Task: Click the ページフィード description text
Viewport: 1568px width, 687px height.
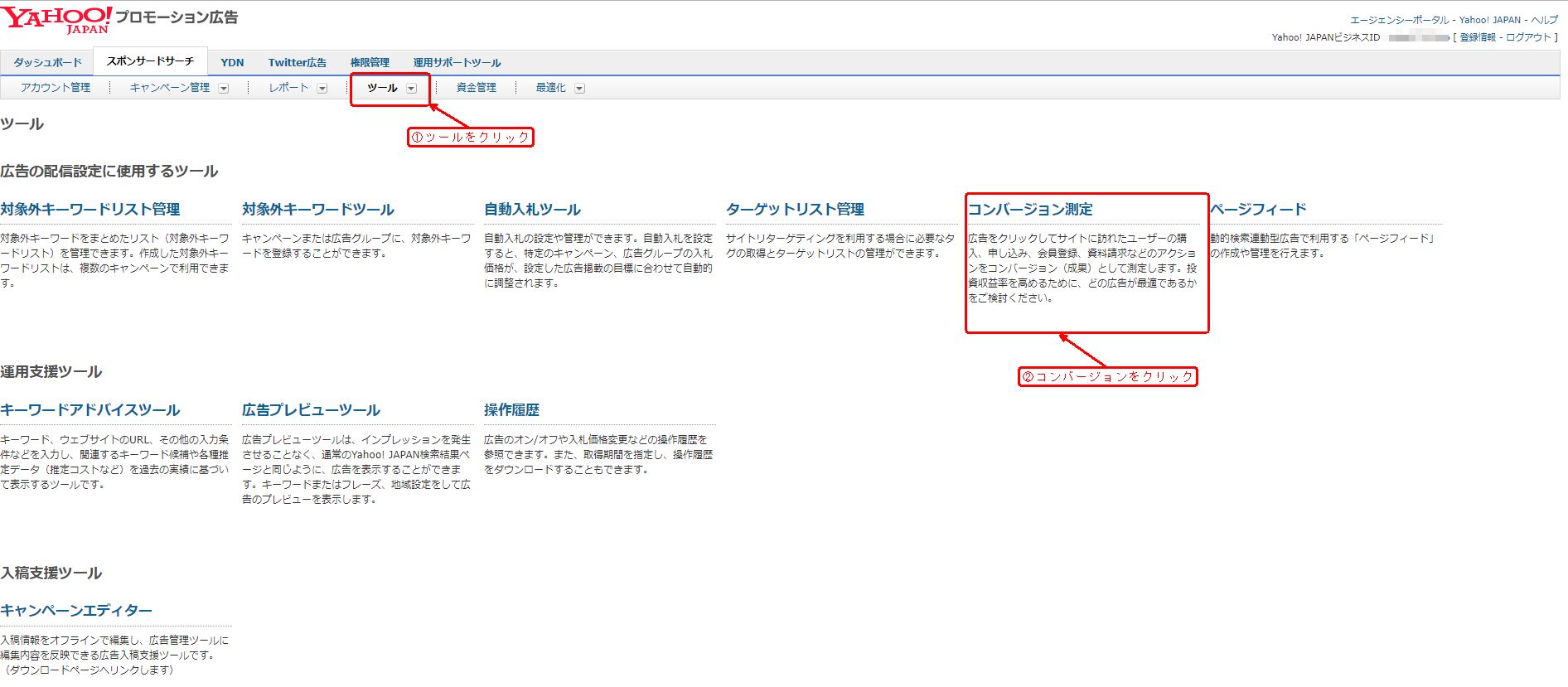Action: 1324,245
